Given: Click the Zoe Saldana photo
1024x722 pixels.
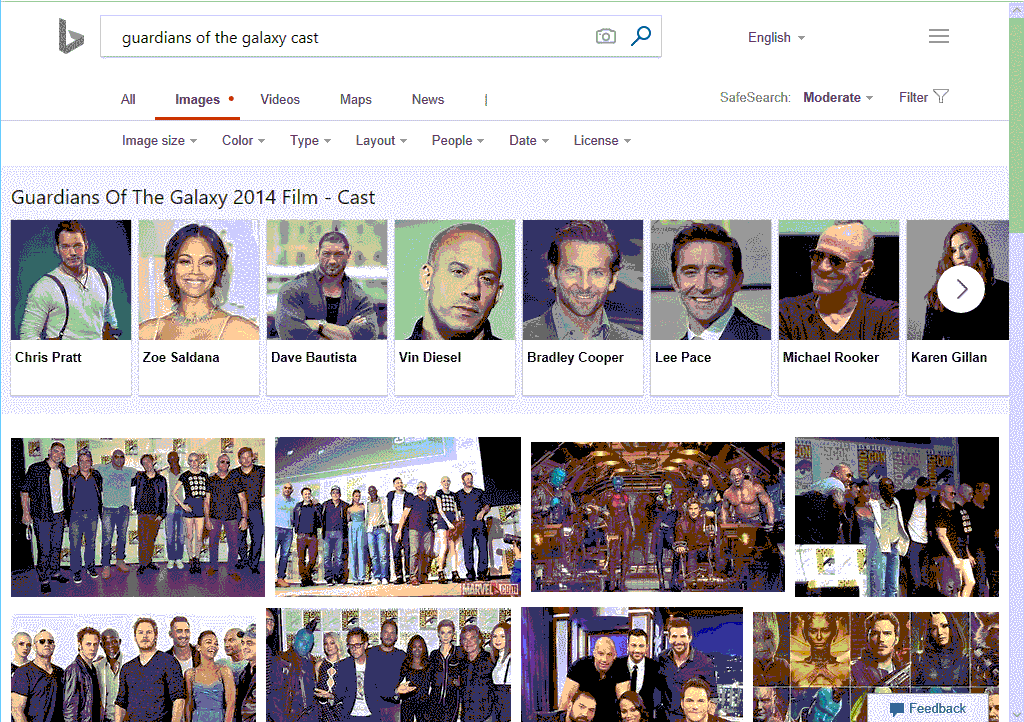Looking at the screenshot, I should (x=199, y=279).
